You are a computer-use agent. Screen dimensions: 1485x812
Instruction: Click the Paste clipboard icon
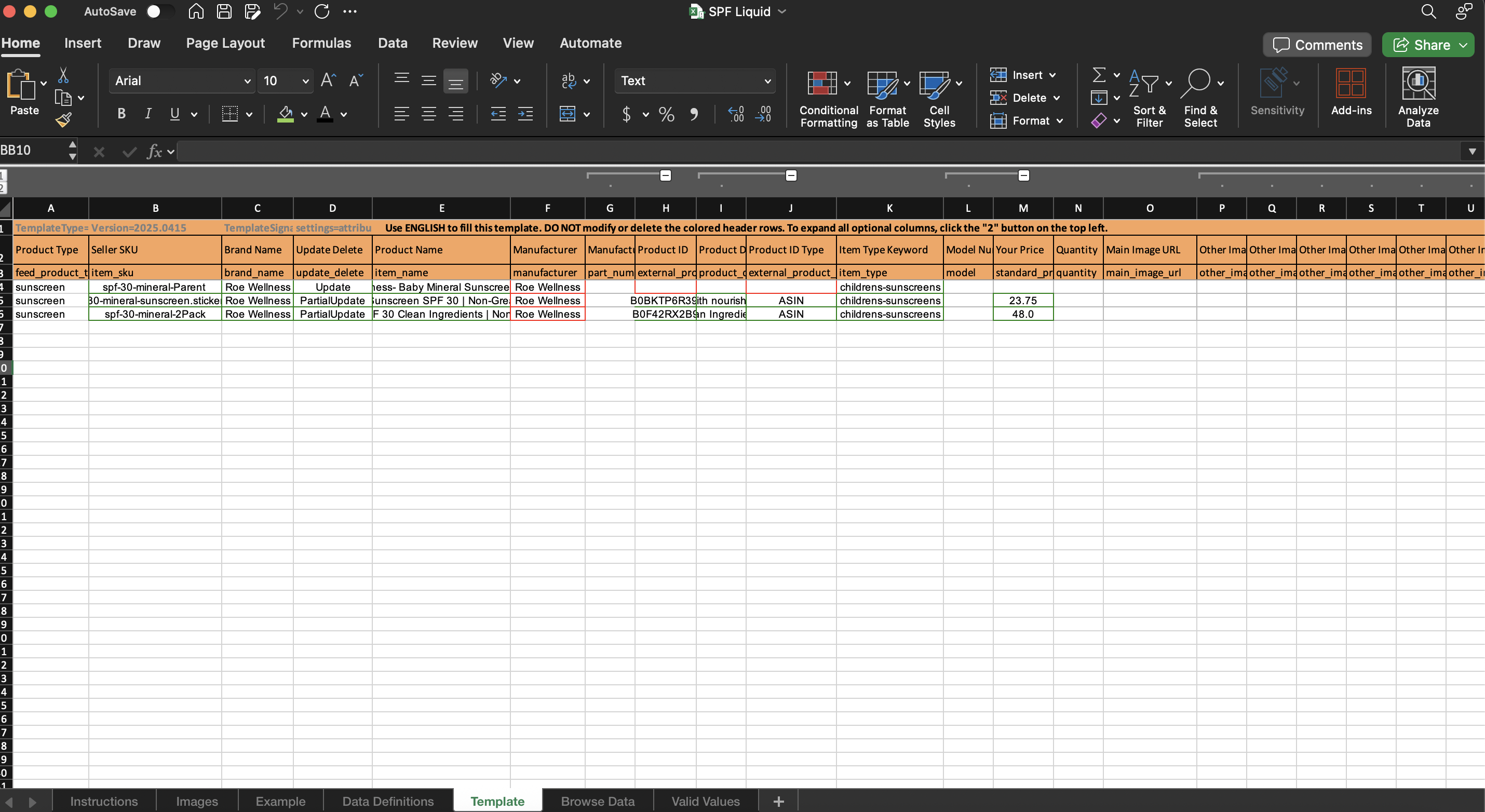tap(21, 85)
